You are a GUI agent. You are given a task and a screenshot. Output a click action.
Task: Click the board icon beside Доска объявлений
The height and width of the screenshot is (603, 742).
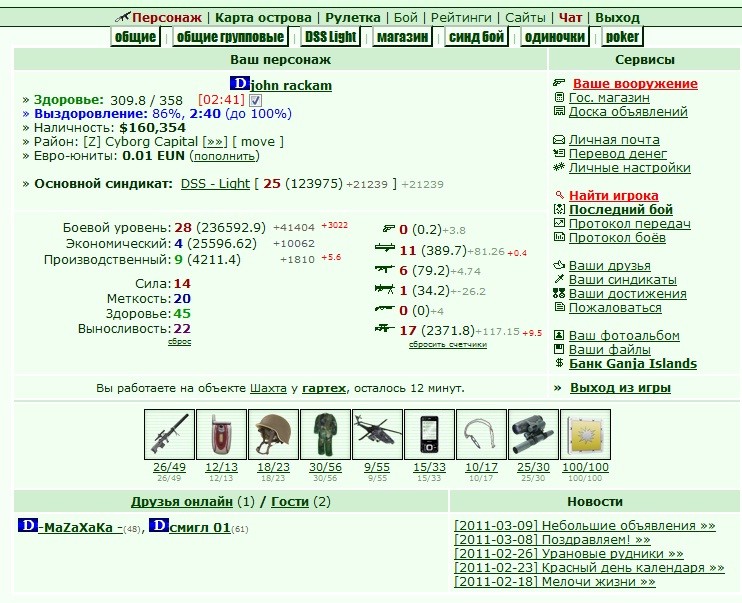[559, 111]
